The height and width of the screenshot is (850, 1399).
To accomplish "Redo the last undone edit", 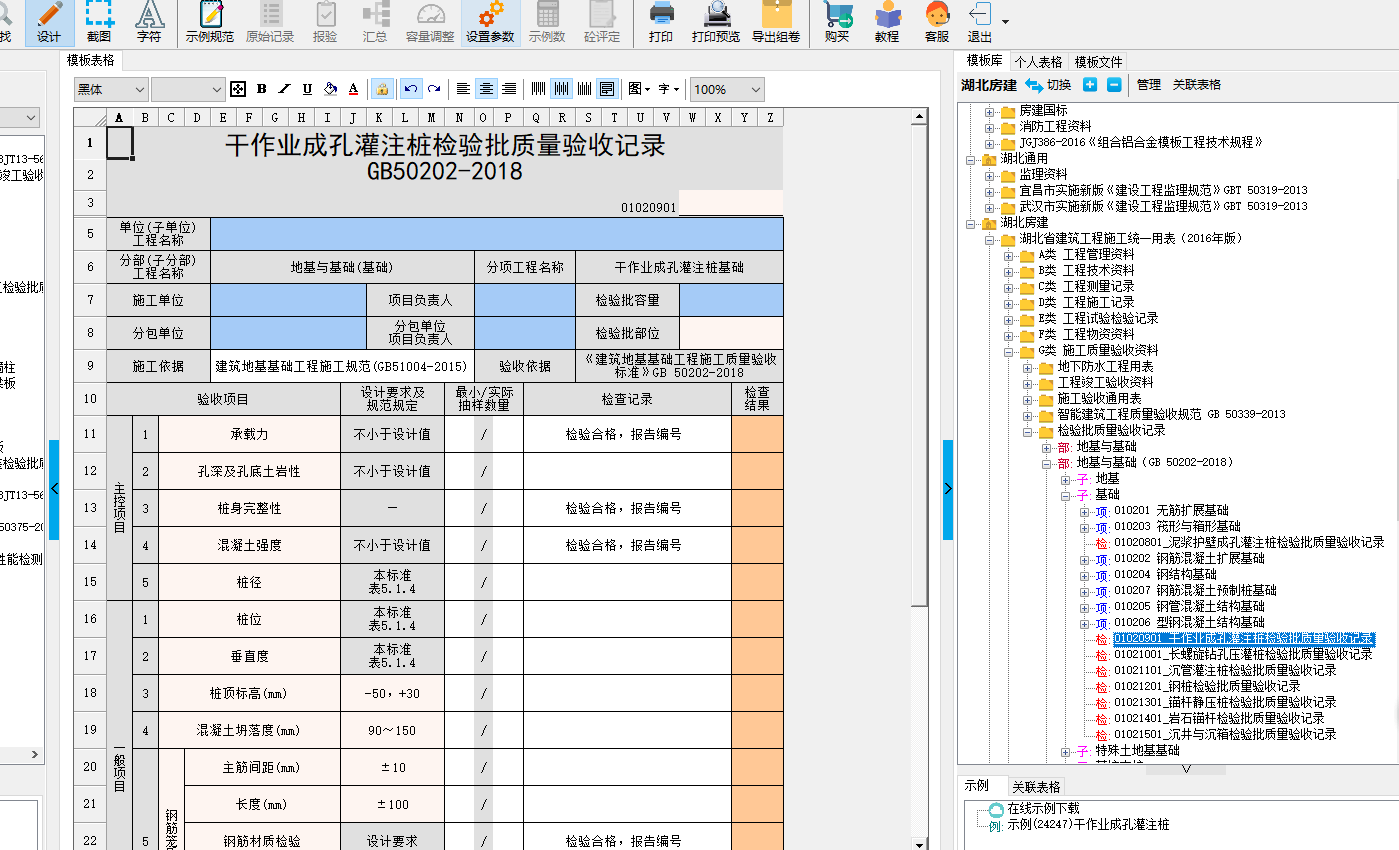I will [434, 89].
